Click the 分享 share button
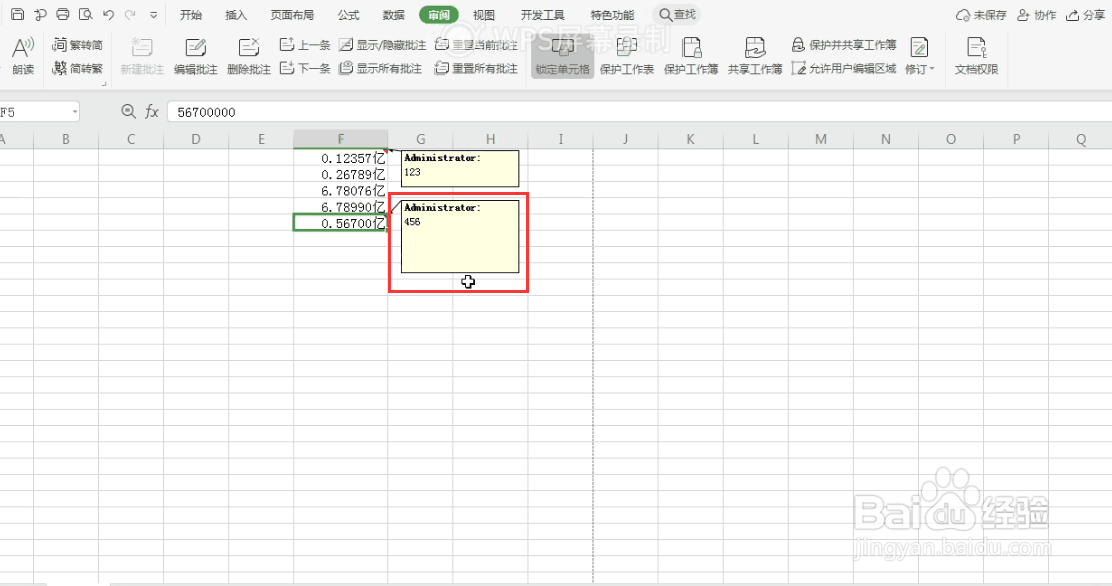The height and width of the screenshot is (586, 1112). [1086, 15]
